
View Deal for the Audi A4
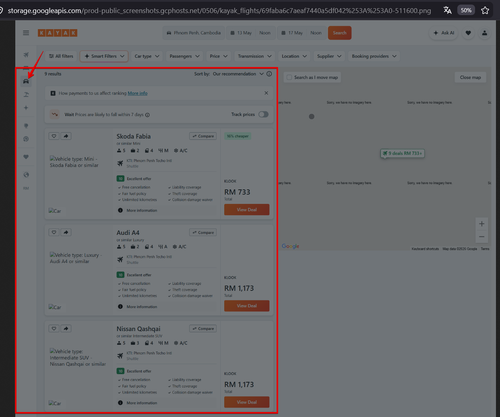pyautogui.click(x=247, y=306)
